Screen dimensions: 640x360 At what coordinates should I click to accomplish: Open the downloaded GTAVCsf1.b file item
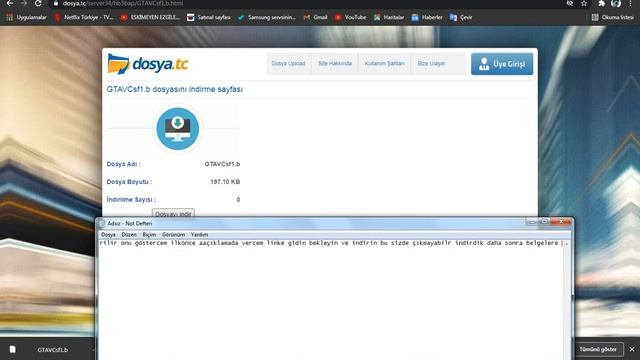53,350
